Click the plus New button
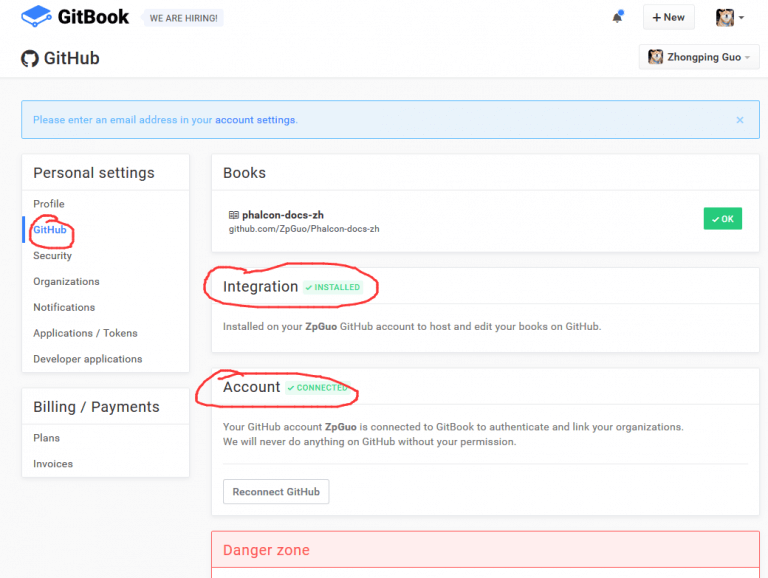768x578 pixels. pos(668,17)
